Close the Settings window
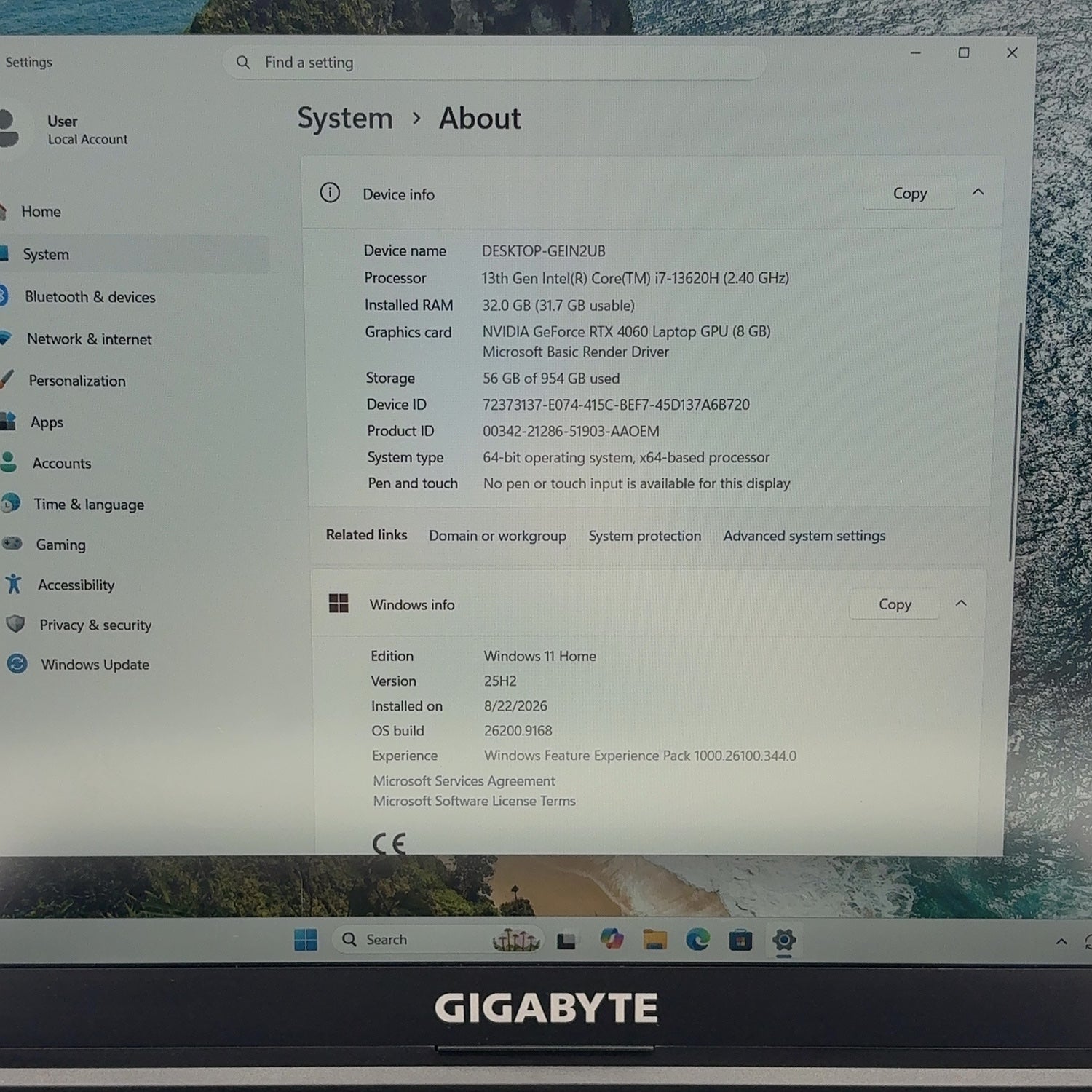The height and width of the screenshot is (1092, 1092). pos(1012,53)
